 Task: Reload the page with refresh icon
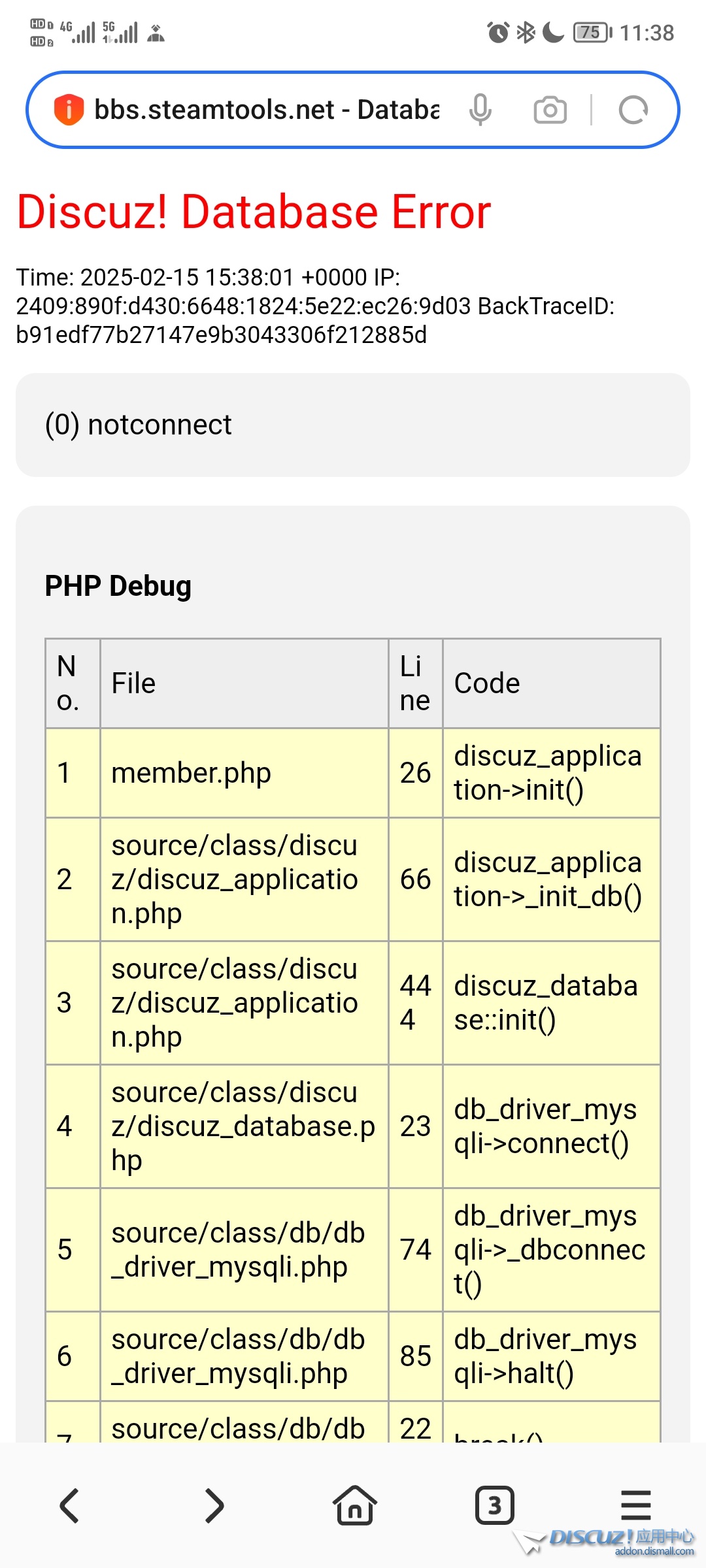[633, 110]
